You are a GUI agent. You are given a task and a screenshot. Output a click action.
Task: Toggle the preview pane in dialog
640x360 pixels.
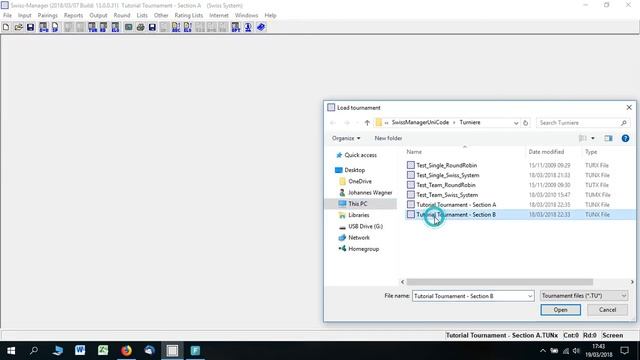(x=608, y=138)
